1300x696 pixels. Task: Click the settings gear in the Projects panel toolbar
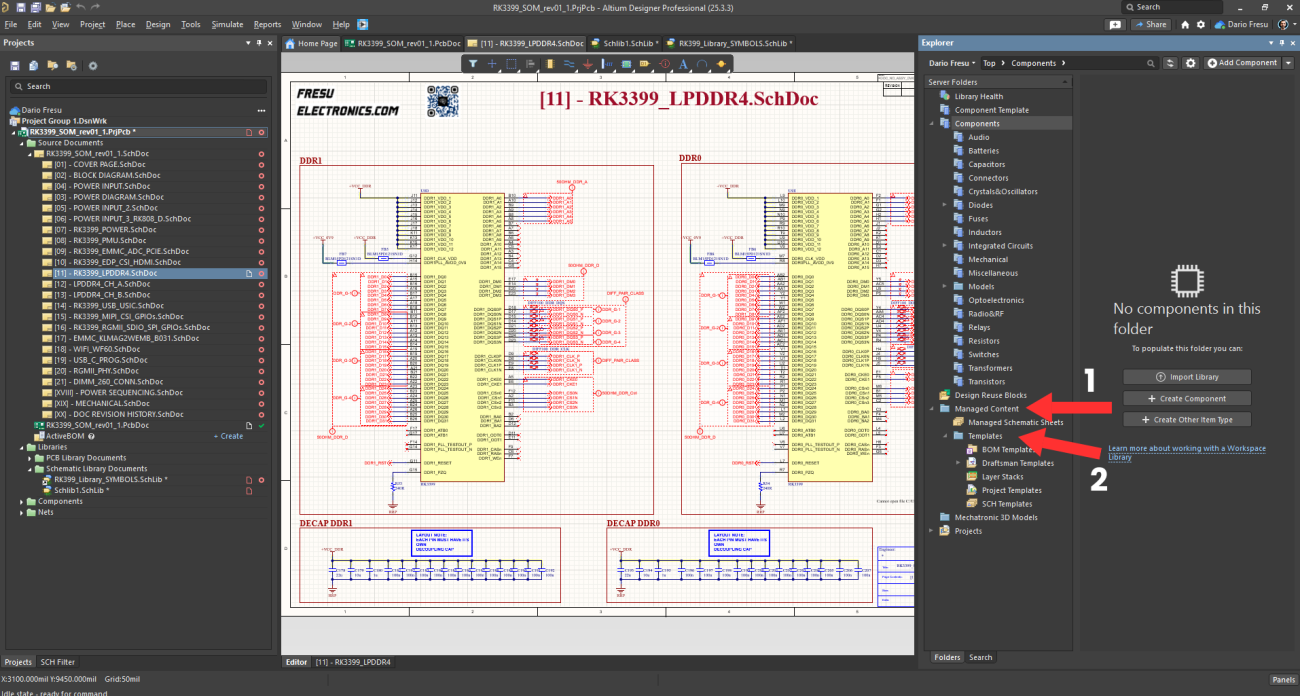[93, 65]
